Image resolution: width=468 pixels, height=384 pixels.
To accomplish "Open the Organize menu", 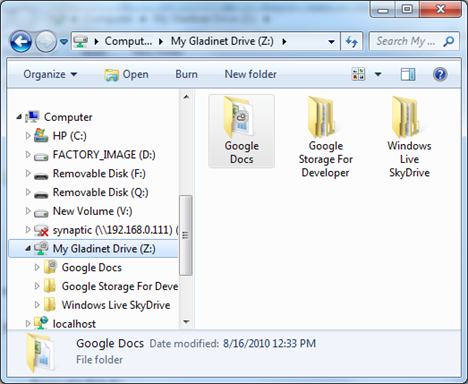I will tap(50, 74).
